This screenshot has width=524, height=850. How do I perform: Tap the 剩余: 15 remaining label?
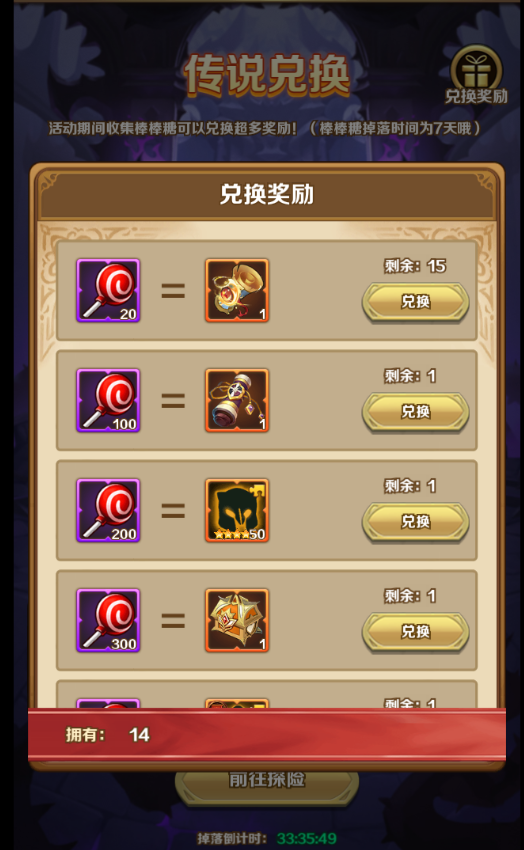(x=415, y=266)
